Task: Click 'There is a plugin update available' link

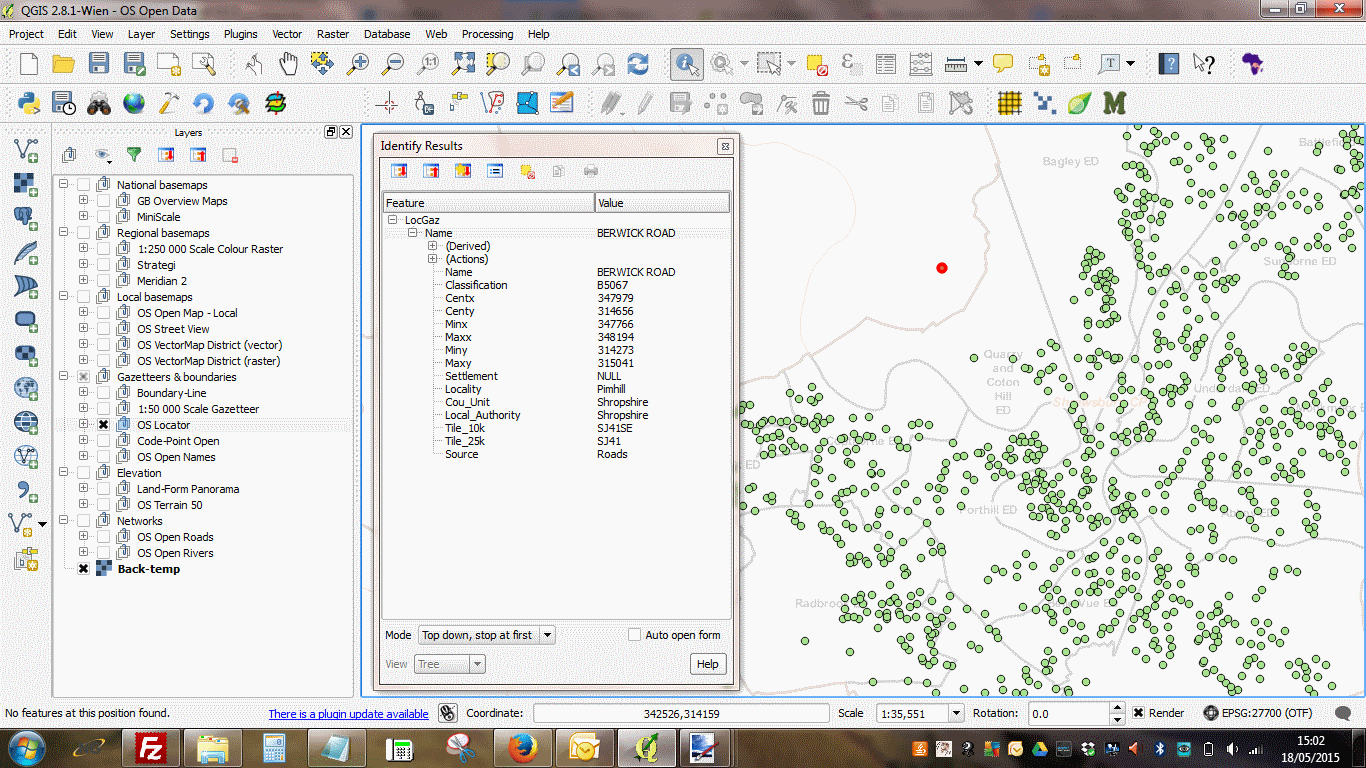Action: coord(348,714)
